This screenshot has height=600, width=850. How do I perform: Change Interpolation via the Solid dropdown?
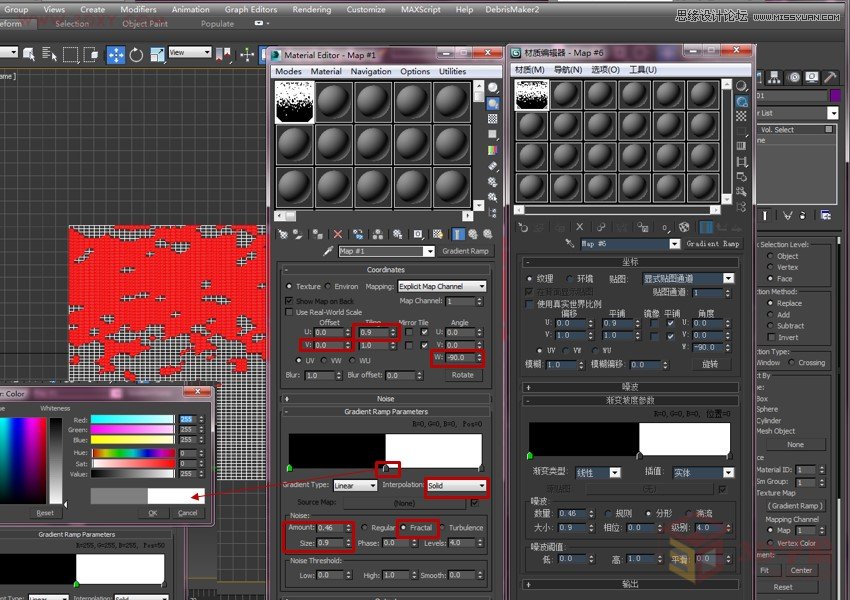coord(455,486)
